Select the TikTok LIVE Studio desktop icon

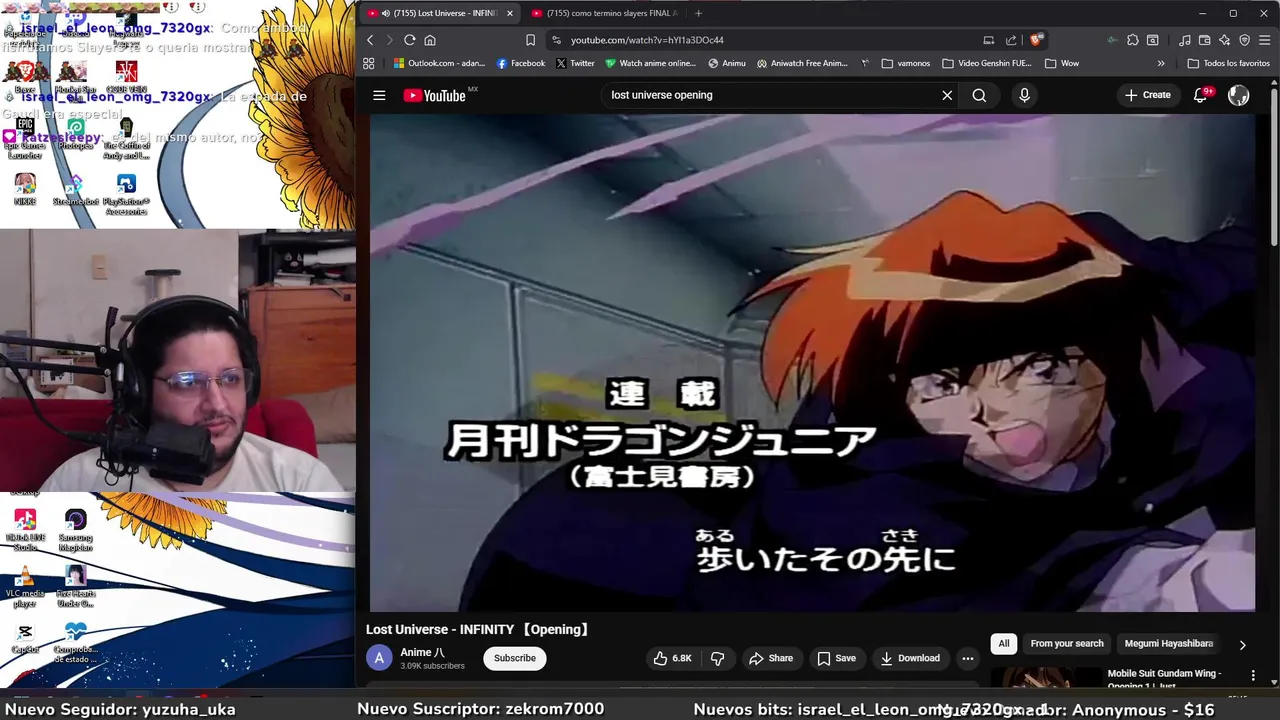coord(25,530)
